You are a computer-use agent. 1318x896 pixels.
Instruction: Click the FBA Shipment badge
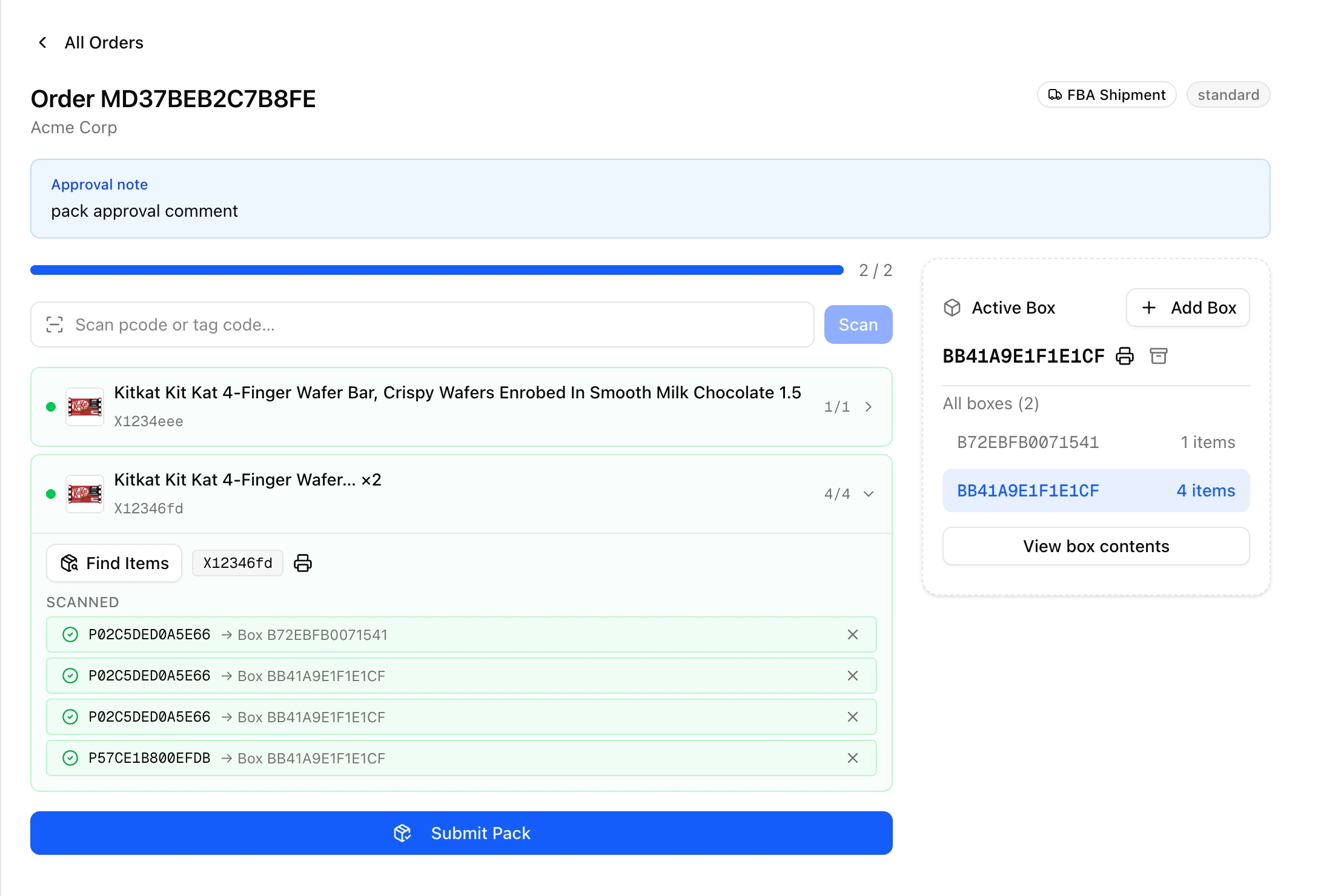1107,95
